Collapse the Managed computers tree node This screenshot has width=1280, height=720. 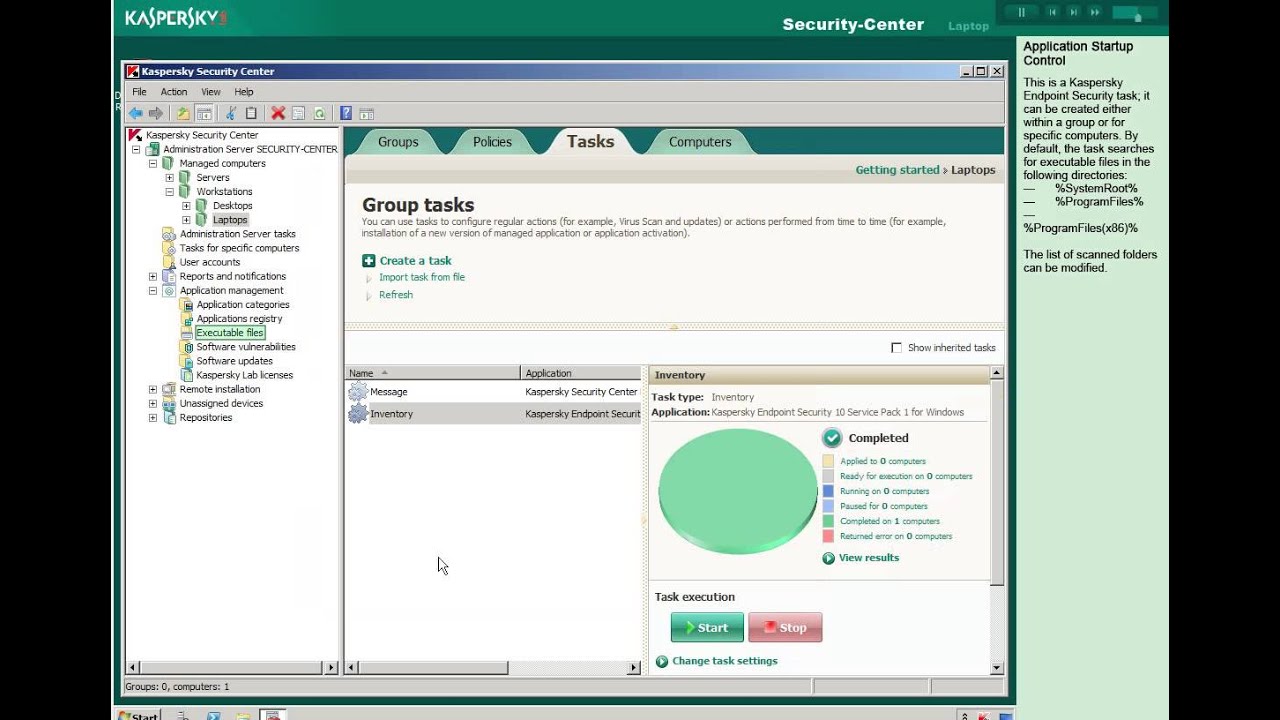pos(153,163)
